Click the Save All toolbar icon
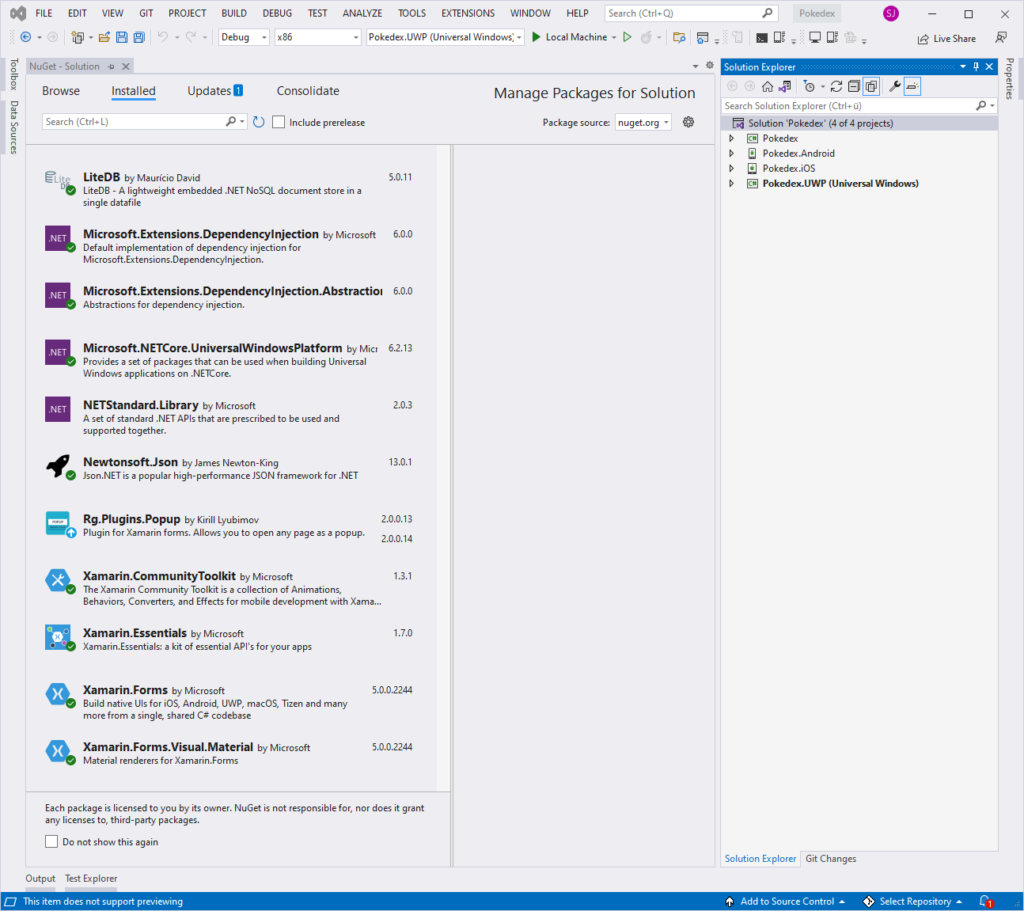 point(138,38)
